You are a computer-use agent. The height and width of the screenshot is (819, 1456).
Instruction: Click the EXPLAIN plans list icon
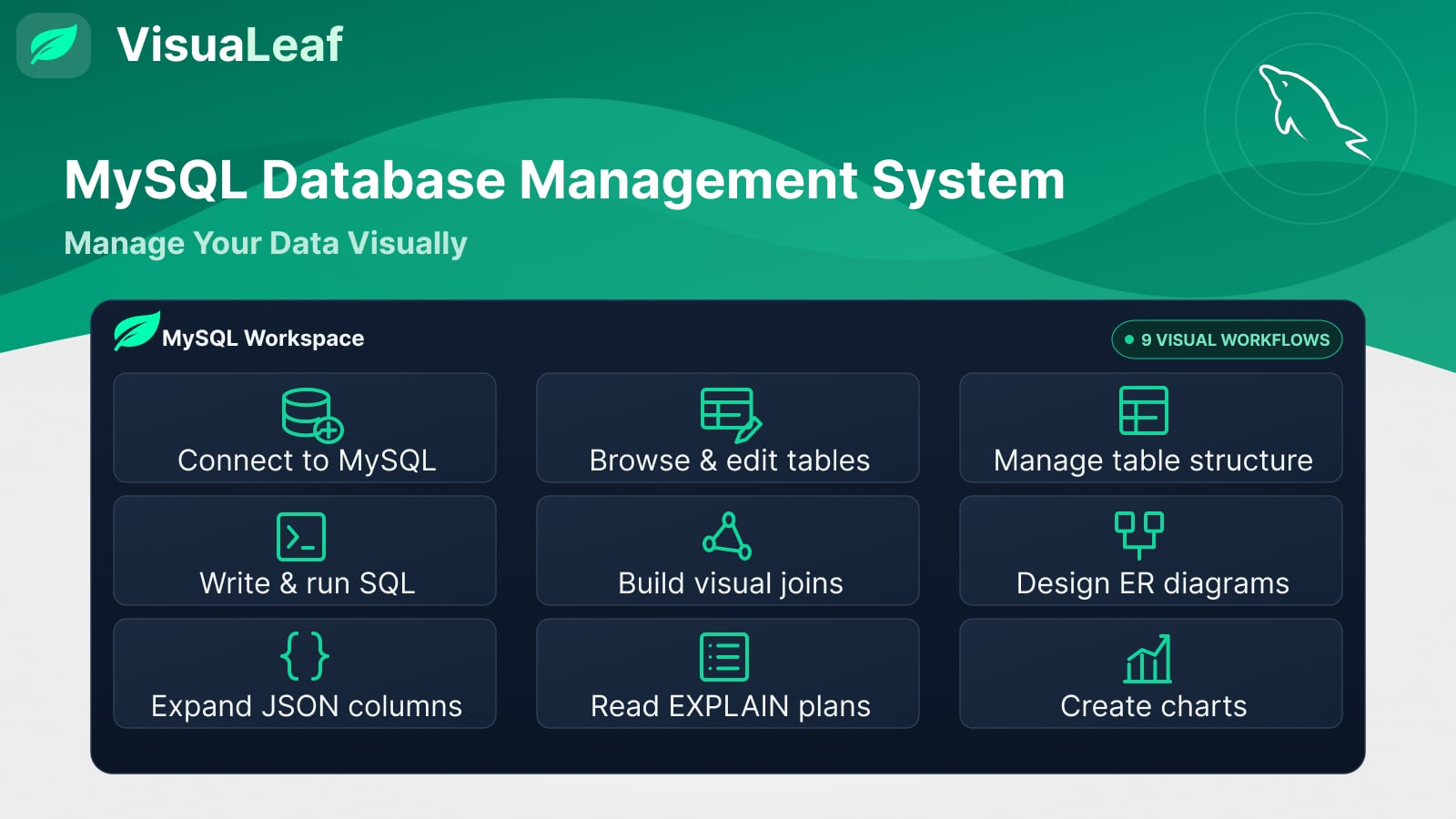click(x=724, y=657)
